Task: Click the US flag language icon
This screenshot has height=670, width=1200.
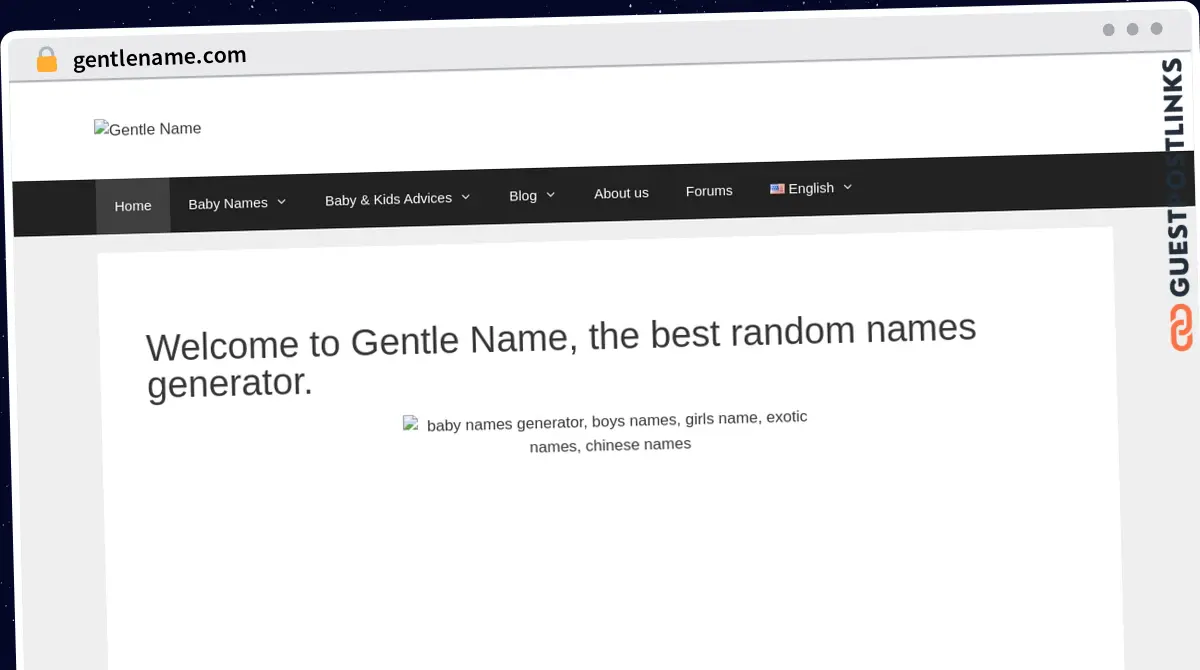Action: (x=776, y=188)
